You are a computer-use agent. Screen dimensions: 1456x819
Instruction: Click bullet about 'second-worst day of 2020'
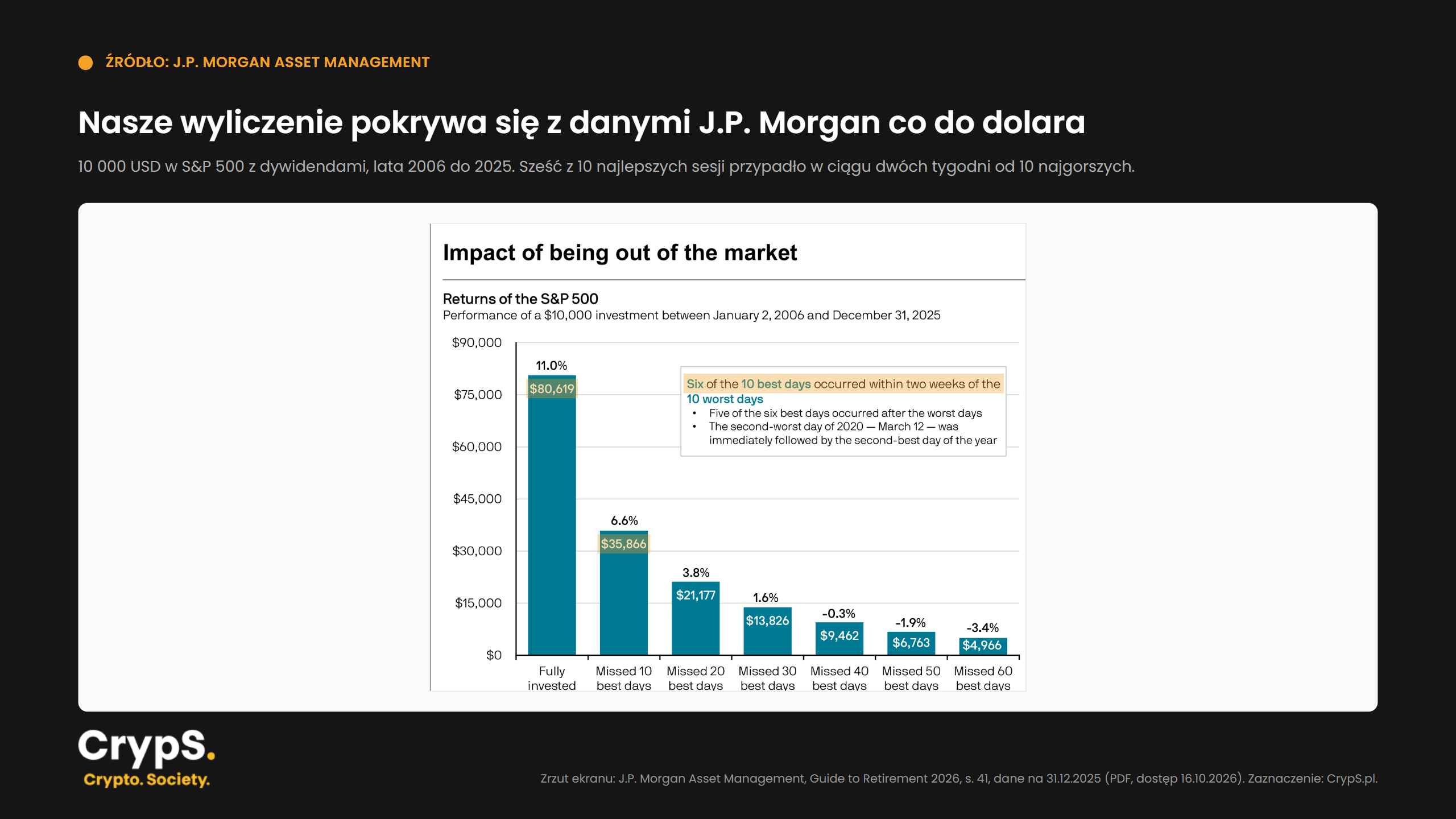(x=853, y=433)
